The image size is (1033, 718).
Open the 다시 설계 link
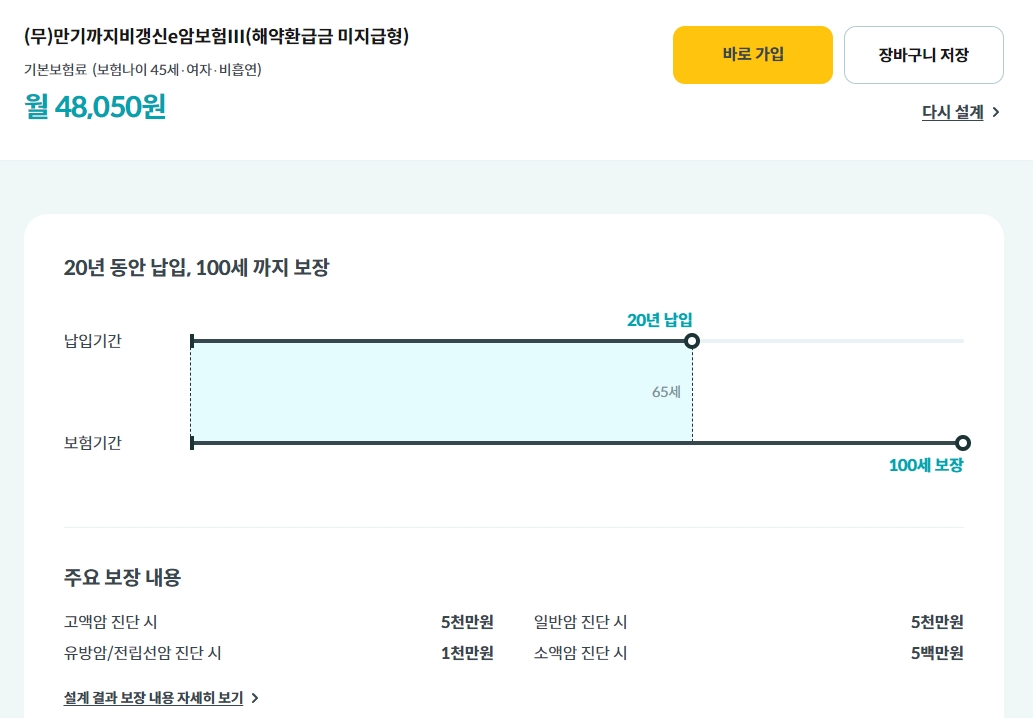click(952, 112)
